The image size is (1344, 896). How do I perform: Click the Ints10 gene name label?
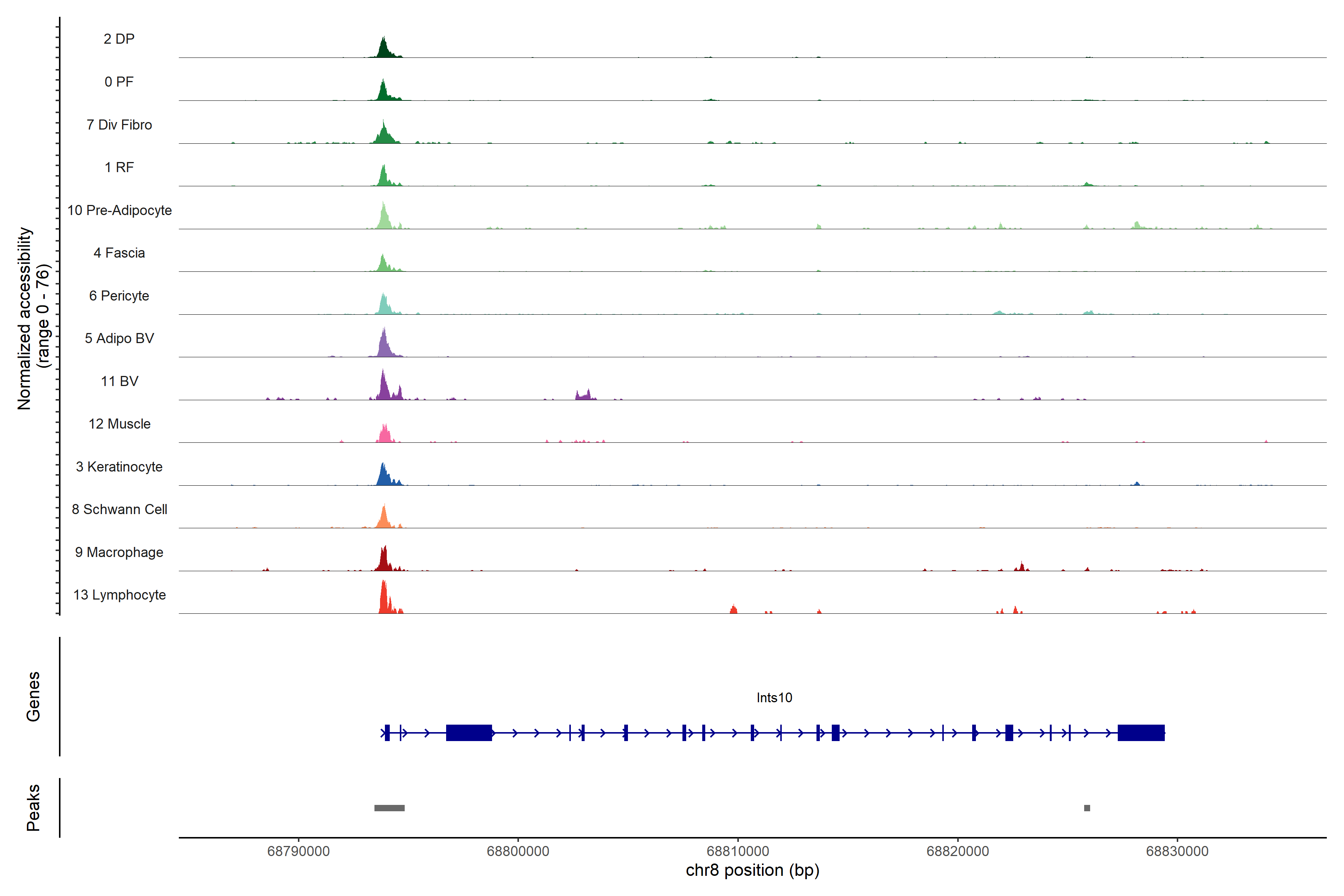tap(774, 698)
